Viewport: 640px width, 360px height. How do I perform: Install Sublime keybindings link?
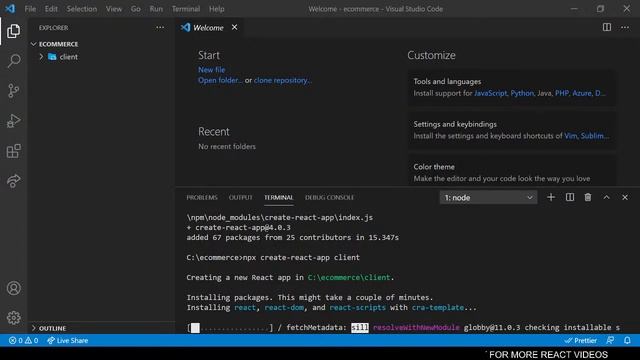(x=594, y=136)
